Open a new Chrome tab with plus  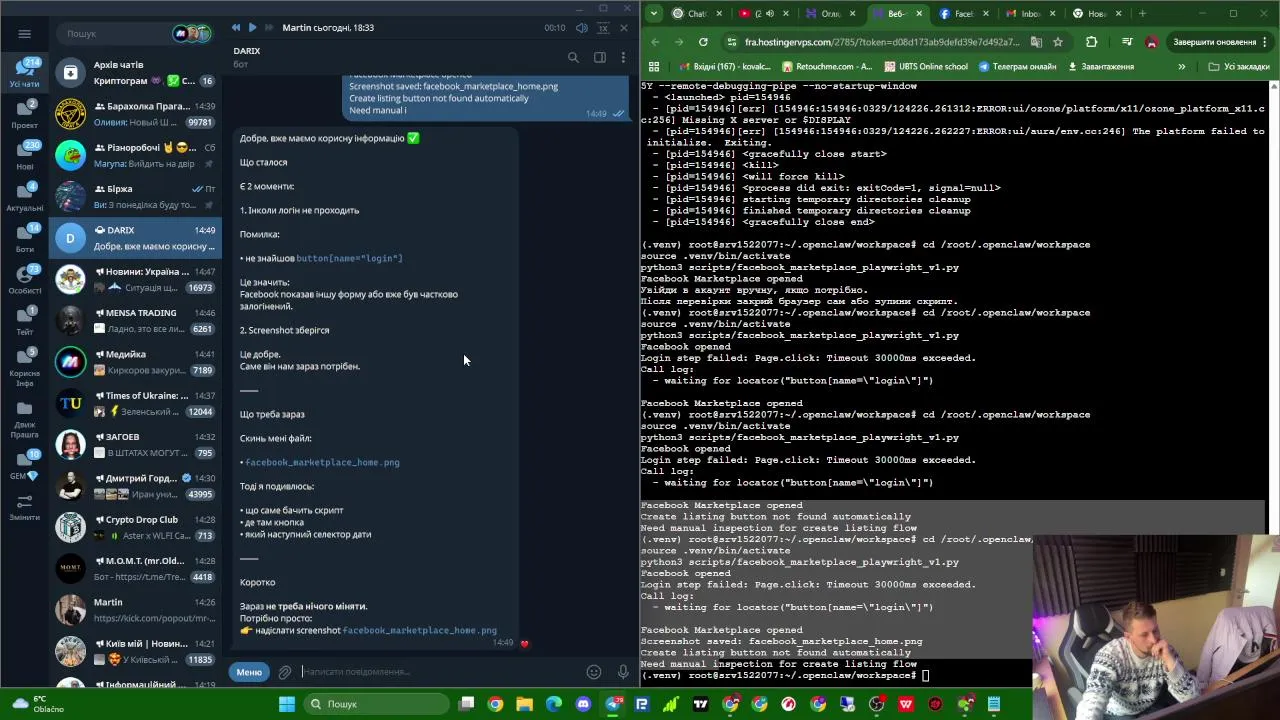(1142, 13)
